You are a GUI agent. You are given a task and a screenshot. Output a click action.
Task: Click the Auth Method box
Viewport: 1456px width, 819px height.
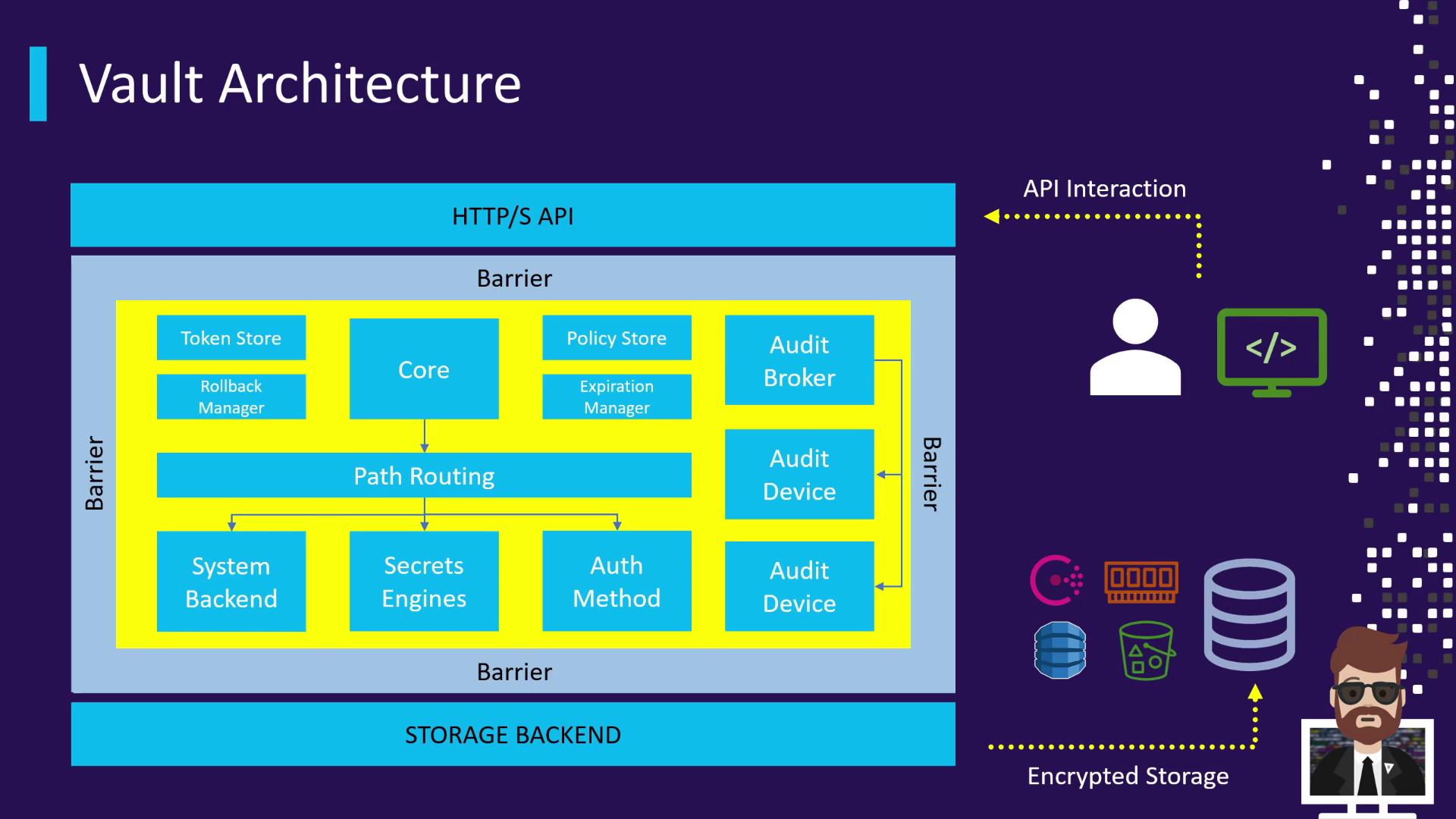tap(617, 582)
